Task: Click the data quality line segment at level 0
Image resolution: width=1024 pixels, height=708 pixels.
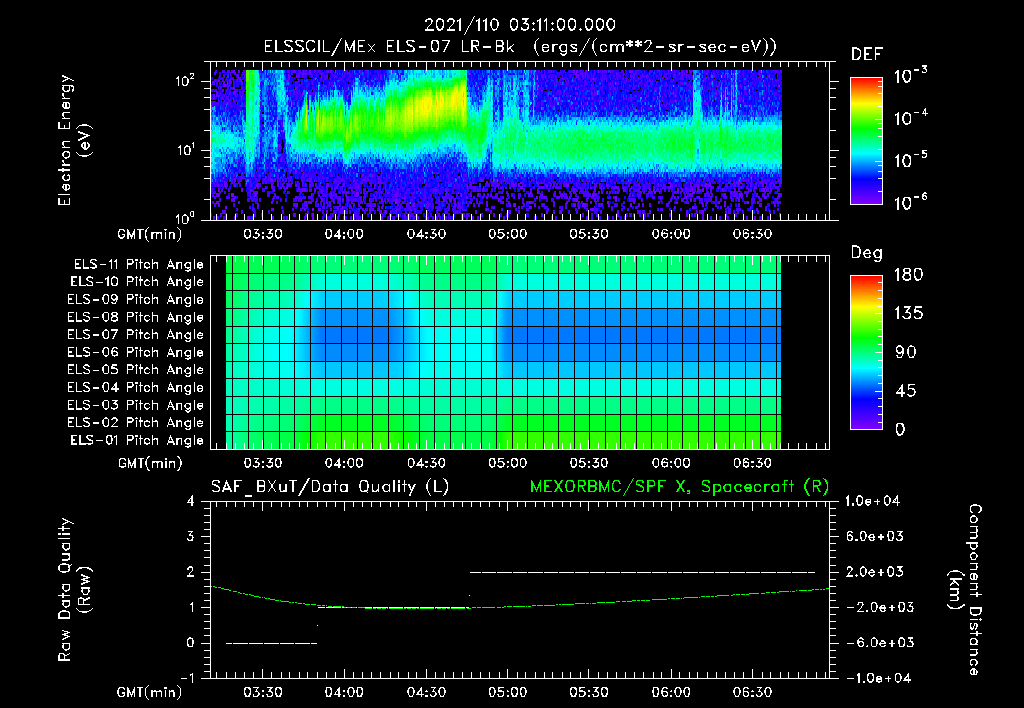Action: pyautogui.click(x=272, y=643)
